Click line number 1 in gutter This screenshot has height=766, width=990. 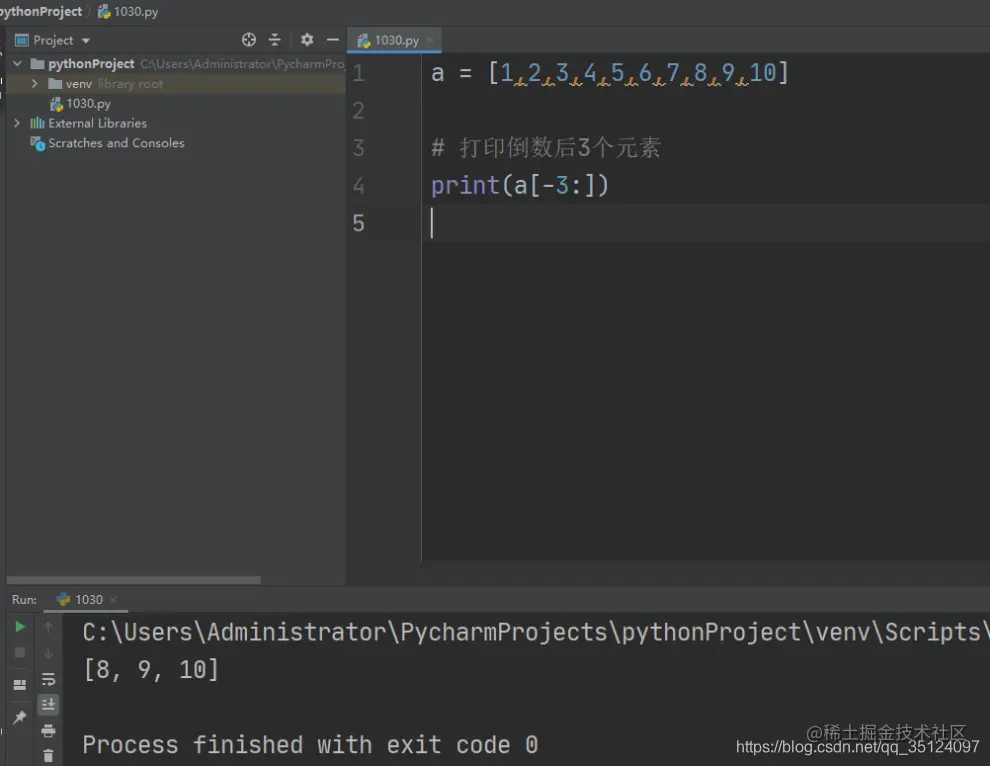coord(359,73)
